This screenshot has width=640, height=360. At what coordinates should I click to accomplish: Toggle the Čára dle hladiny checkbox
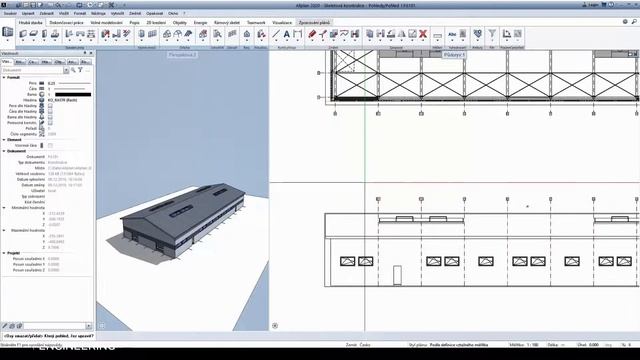click(50, 111)
